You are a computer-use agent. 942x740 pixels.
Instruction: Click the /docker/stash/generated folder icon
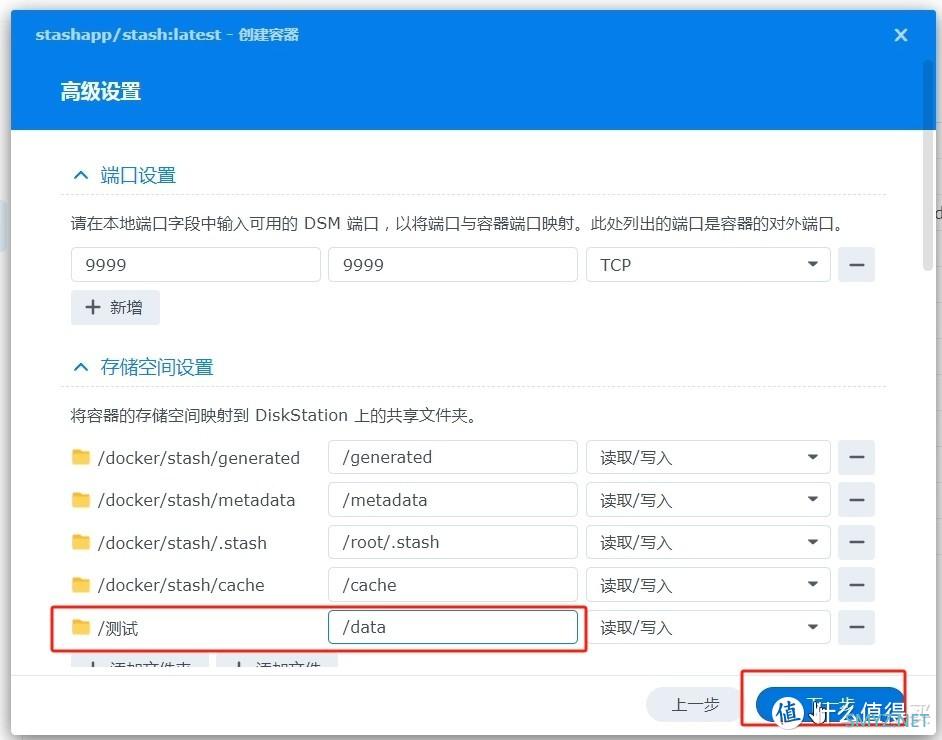click(81, 457)
